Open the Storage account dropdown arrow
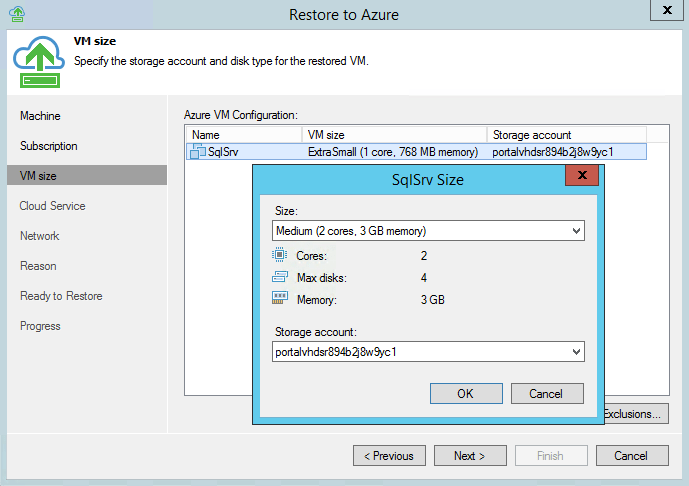The width and height of the screenshot is (689, 486). pos(576,352)
